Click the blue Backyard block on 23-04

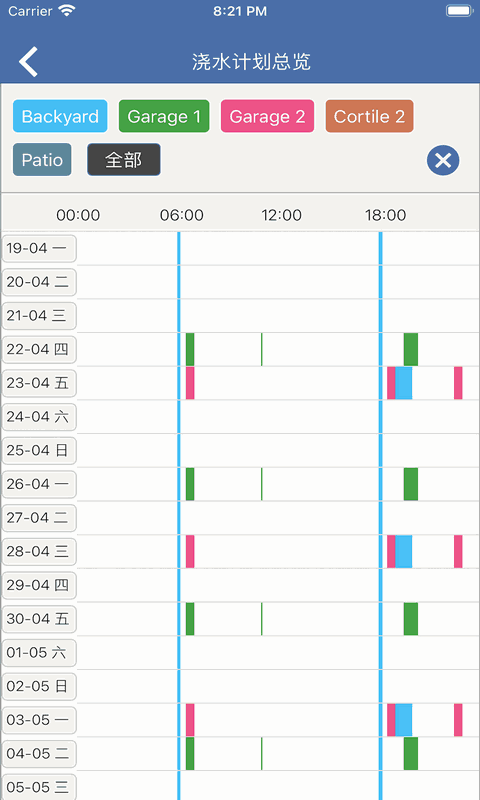[403, 383]
